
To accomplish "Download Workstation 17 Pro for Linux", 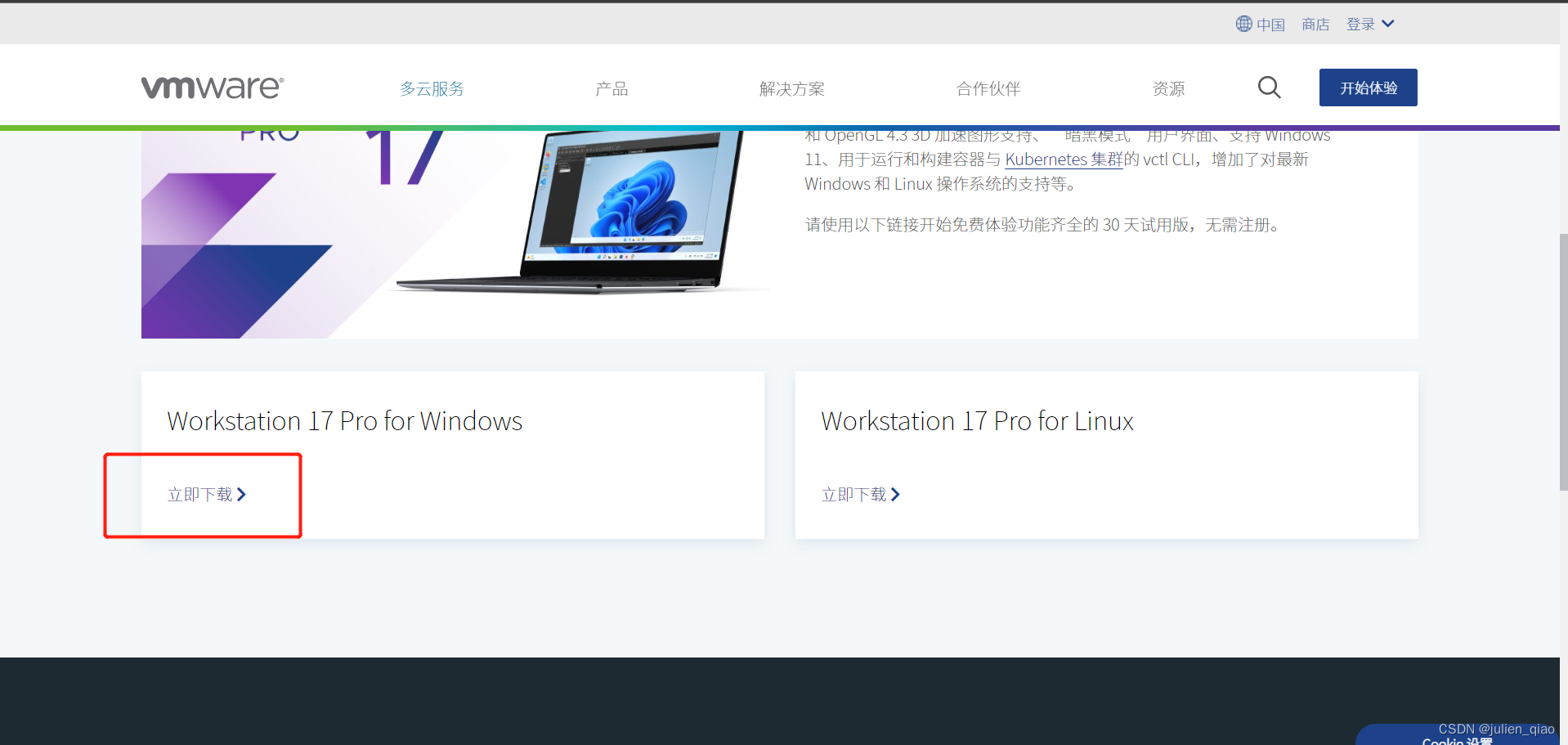I will [x=861, y=495].
